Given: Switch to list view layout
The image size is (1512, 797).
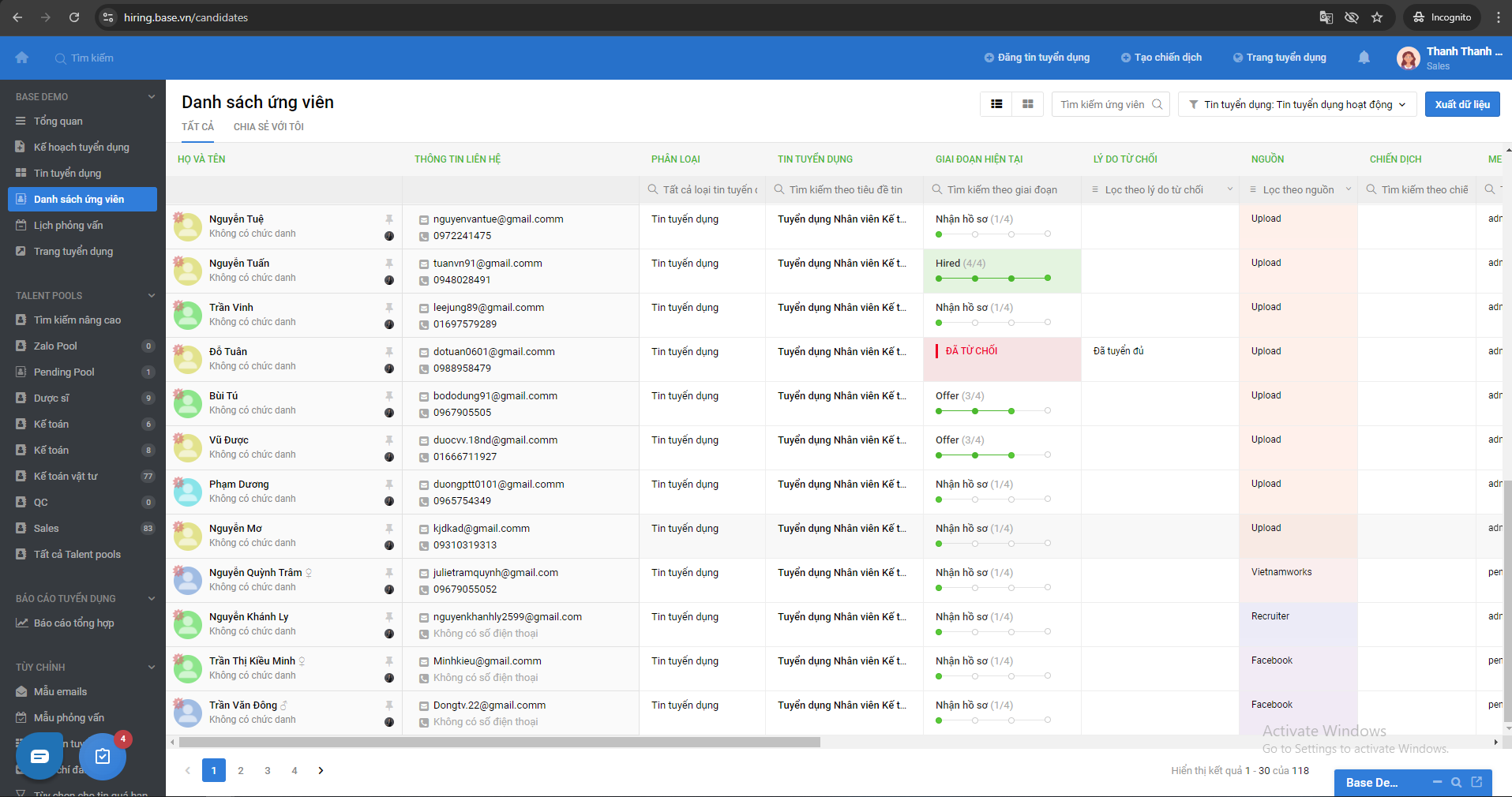Looking at the screenshot, I should click(x=996, y=104).
